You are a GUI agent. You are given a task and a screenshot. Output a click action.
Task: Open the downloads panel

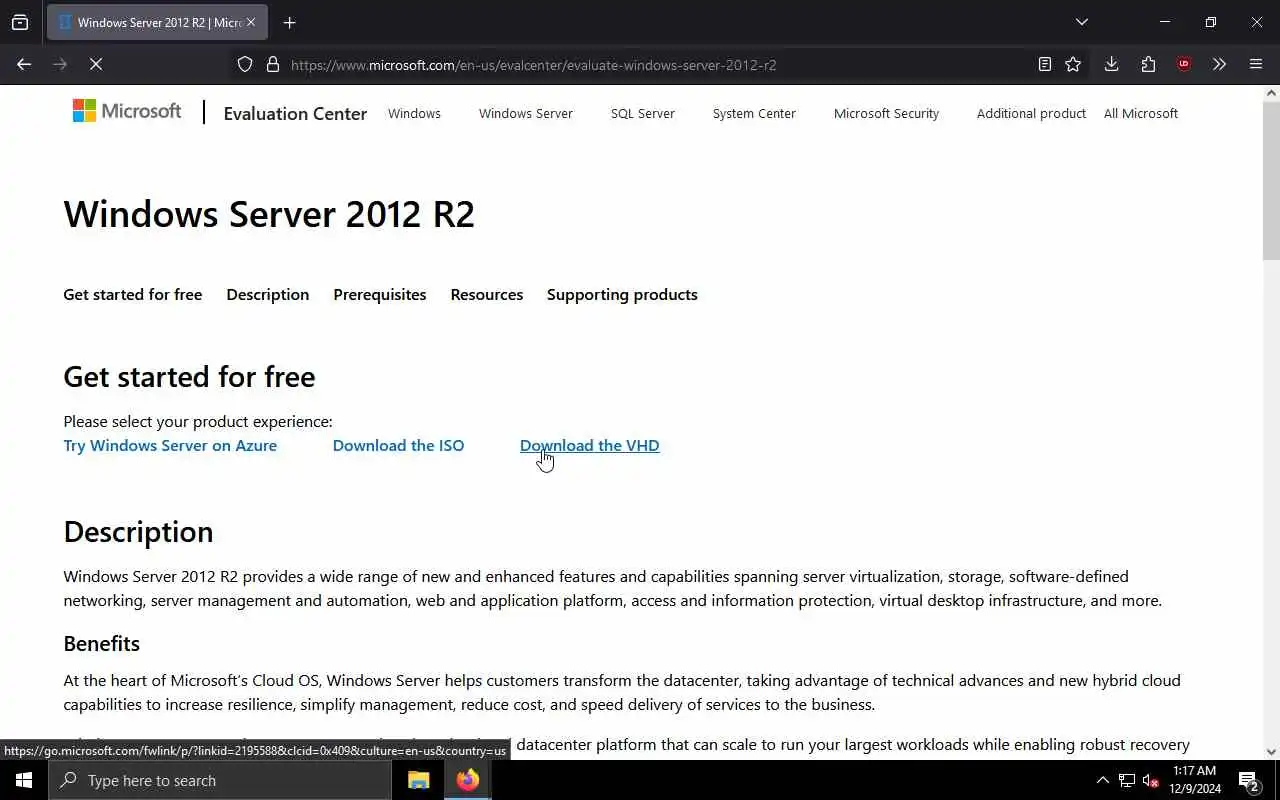pos(1111,64)
